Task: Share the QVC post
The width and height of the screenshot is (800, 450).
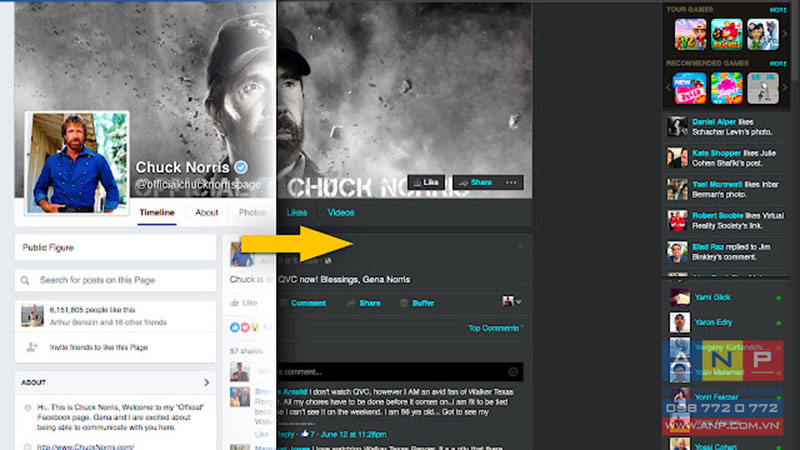Action: tap(363, 303)
